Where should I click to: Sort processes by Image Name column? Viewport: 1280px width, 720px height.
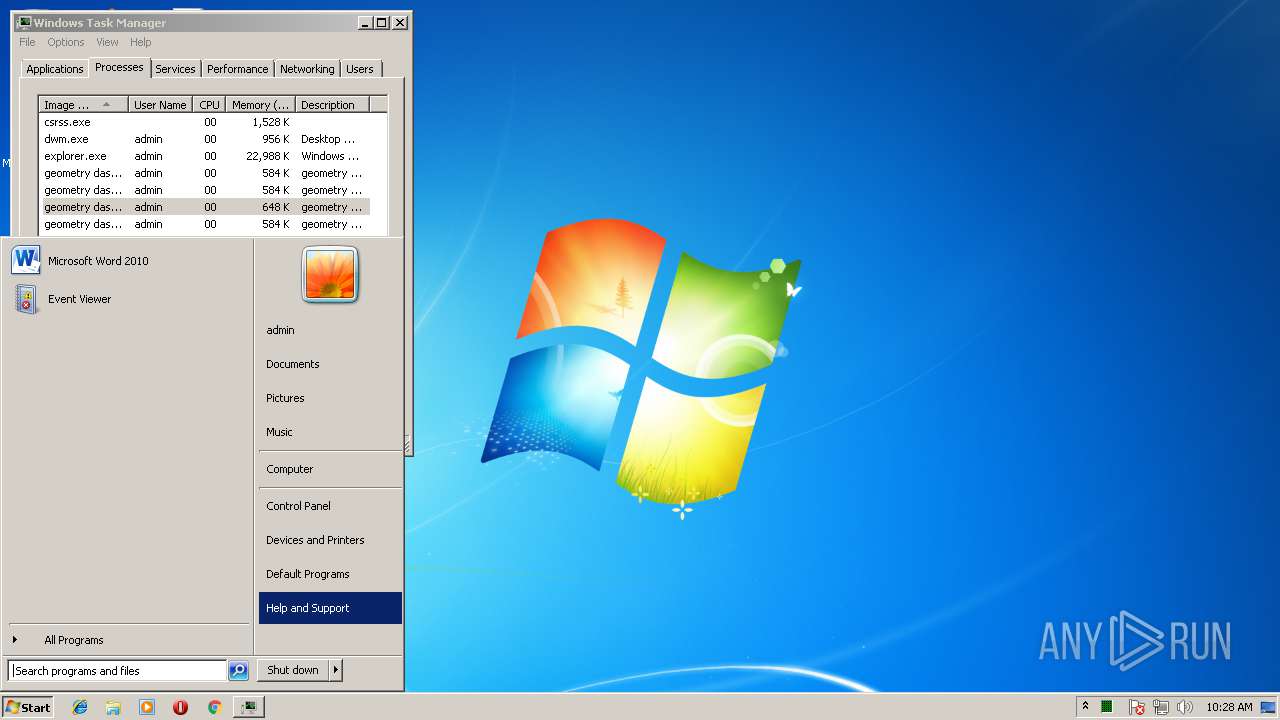[x=84, y=105]
